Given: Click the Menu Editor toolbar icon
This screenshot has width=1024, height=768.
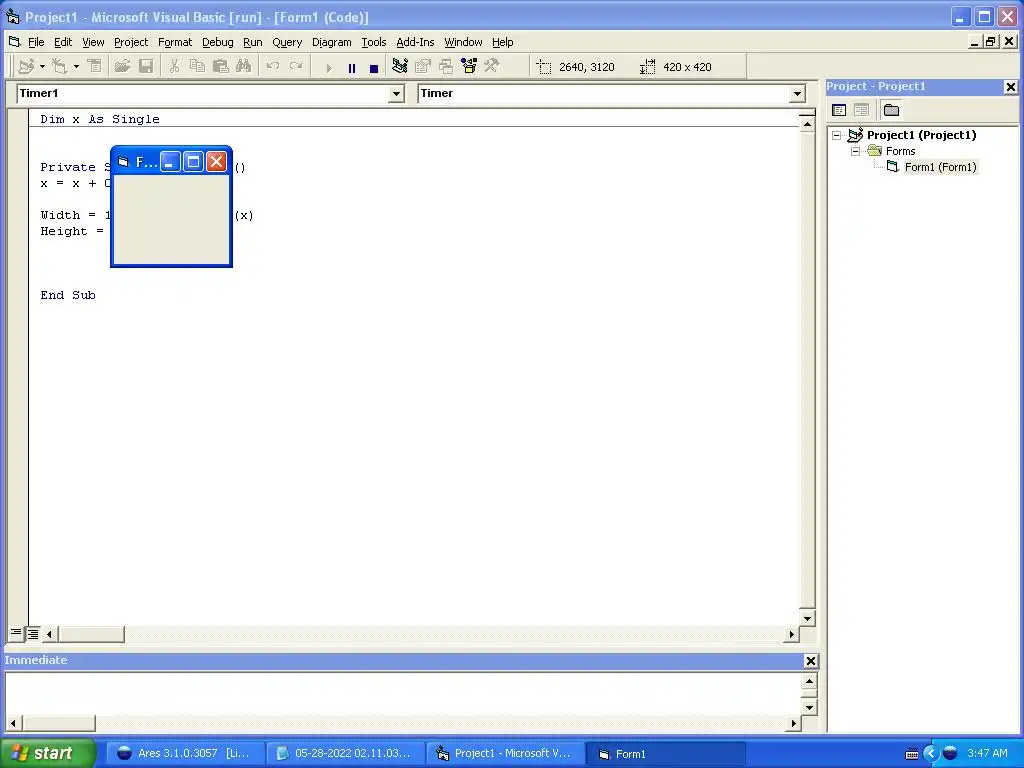Looking at the screenshot, I should pos(94,67).
